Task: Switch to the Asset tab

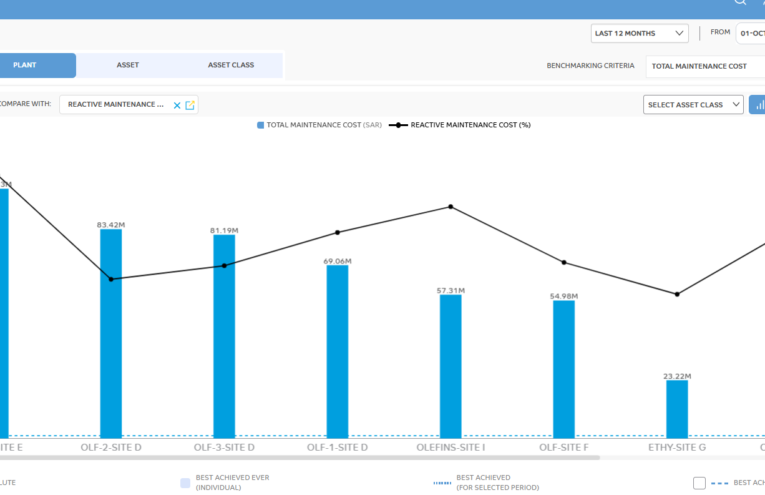Action: [128, 65]
